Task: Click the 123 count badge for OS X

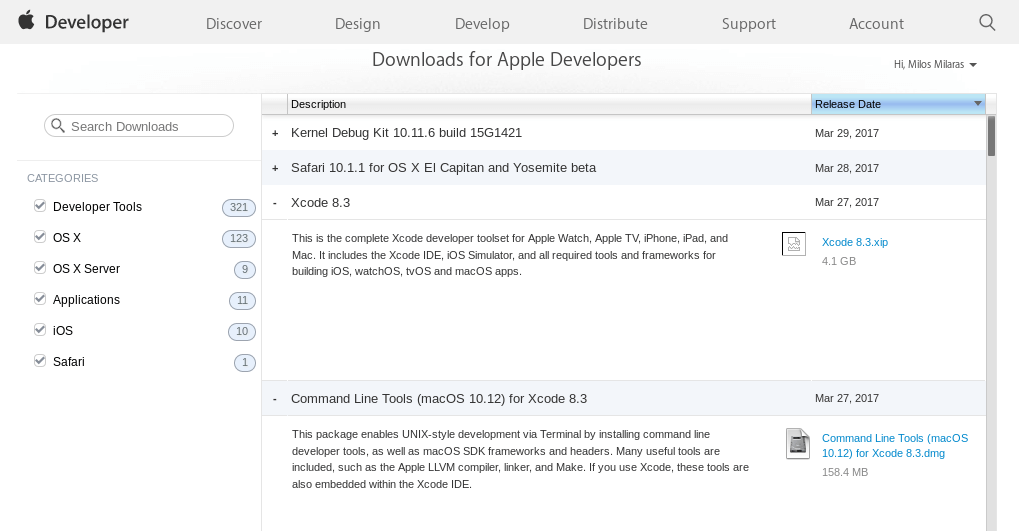Action: coord(239,239)
